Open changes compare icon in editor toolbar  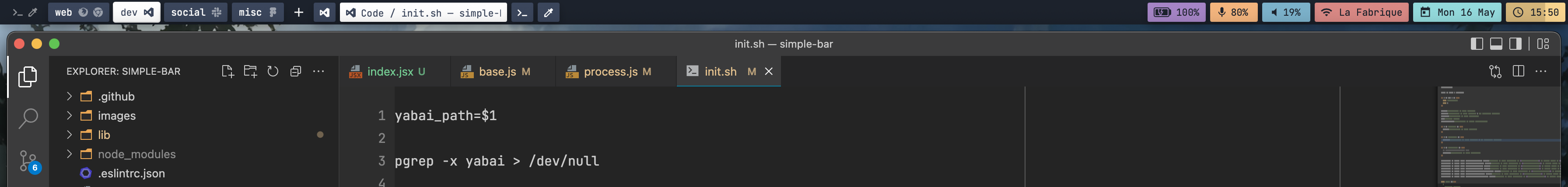tap(1495, 72)
